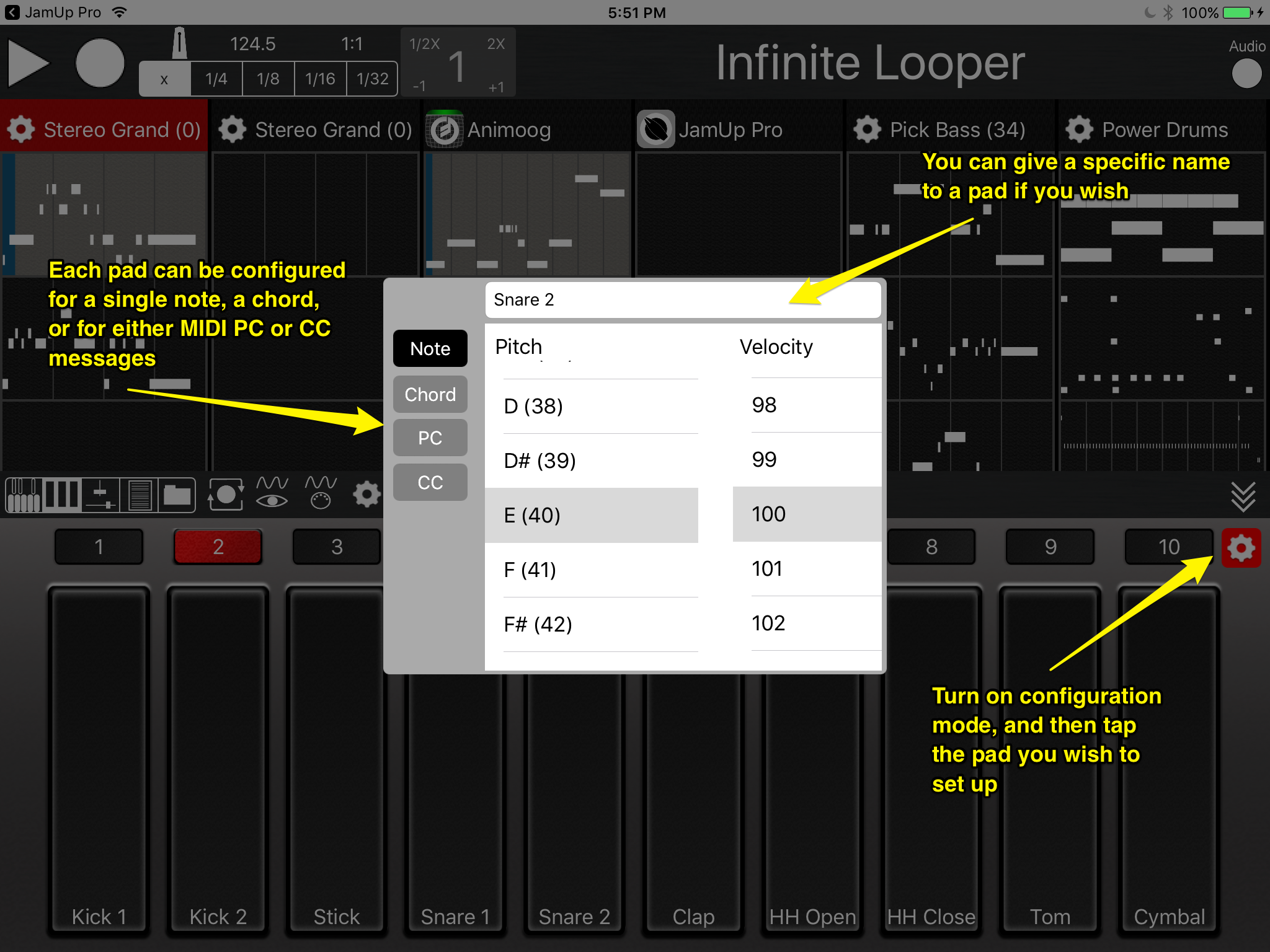
Task: Select red pad bank 2
Action: point(218,547)
